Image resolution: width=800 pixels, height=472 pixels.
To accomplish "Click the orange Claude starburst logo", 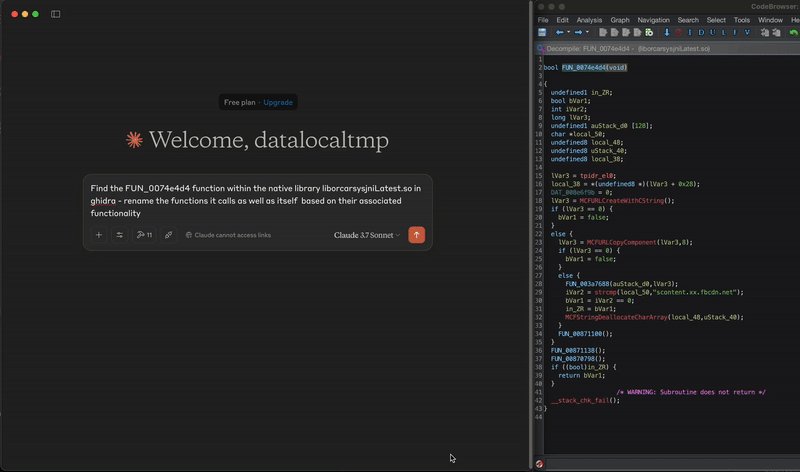I will coord(135,140).
